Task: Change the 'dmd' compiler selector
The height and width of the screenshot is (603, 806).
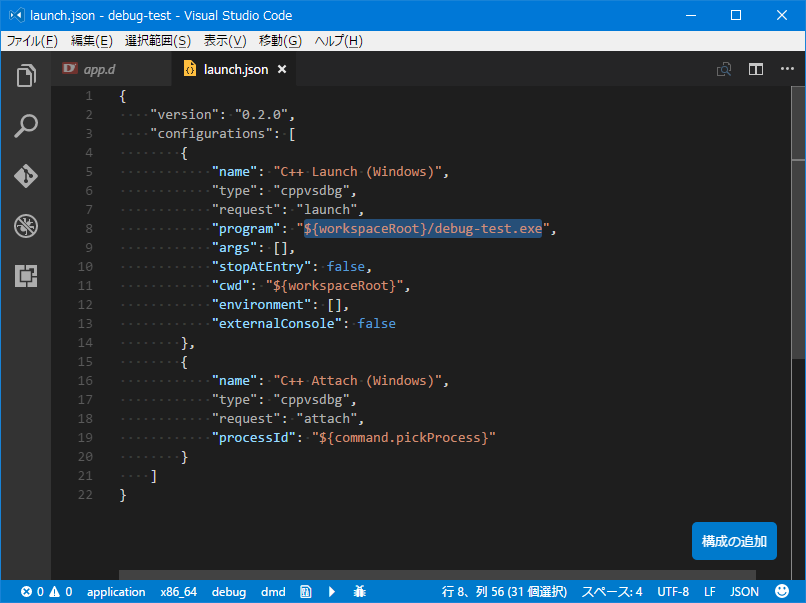Action: pyautogui.click(x=273, y=592)
